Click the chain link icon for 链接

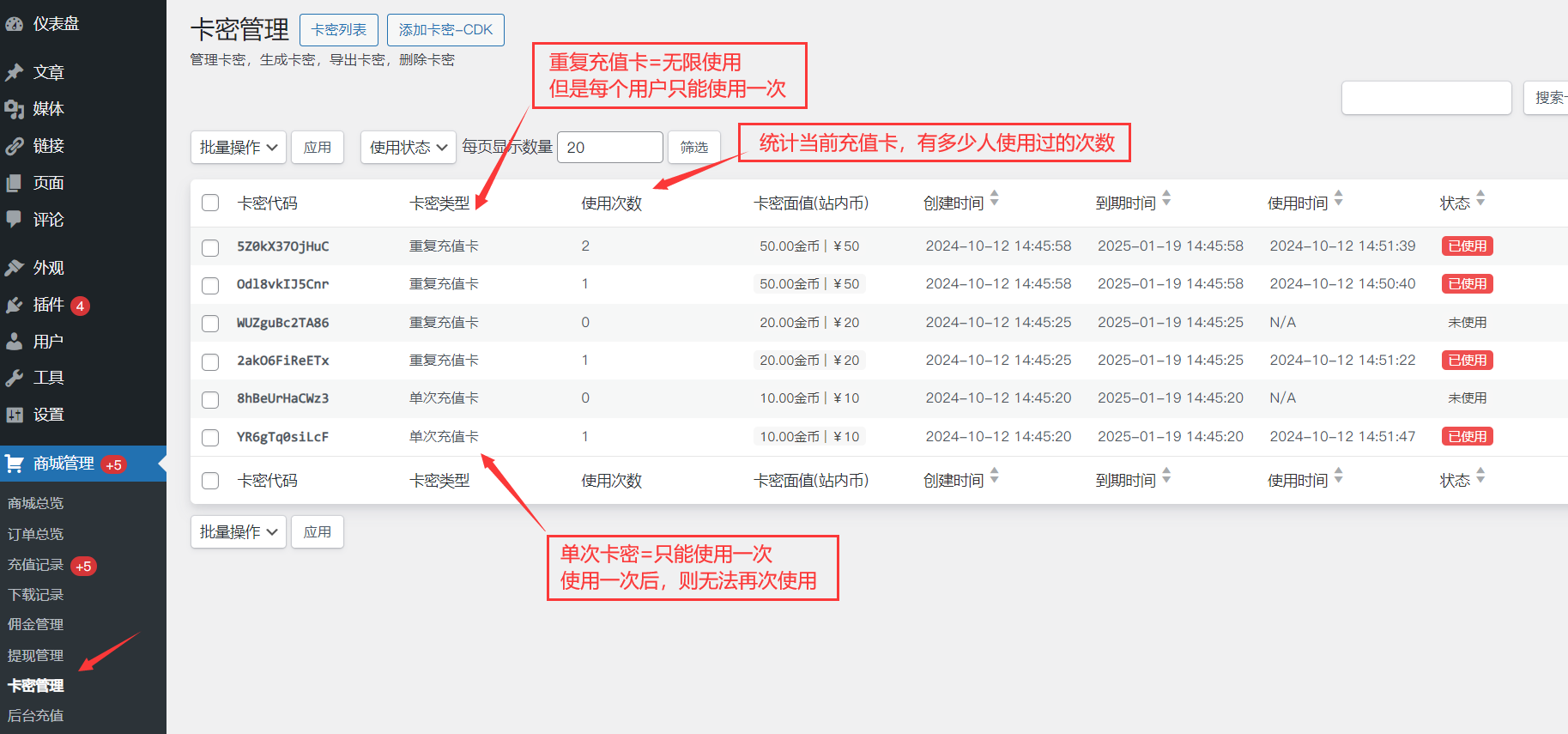coord(14,146)
